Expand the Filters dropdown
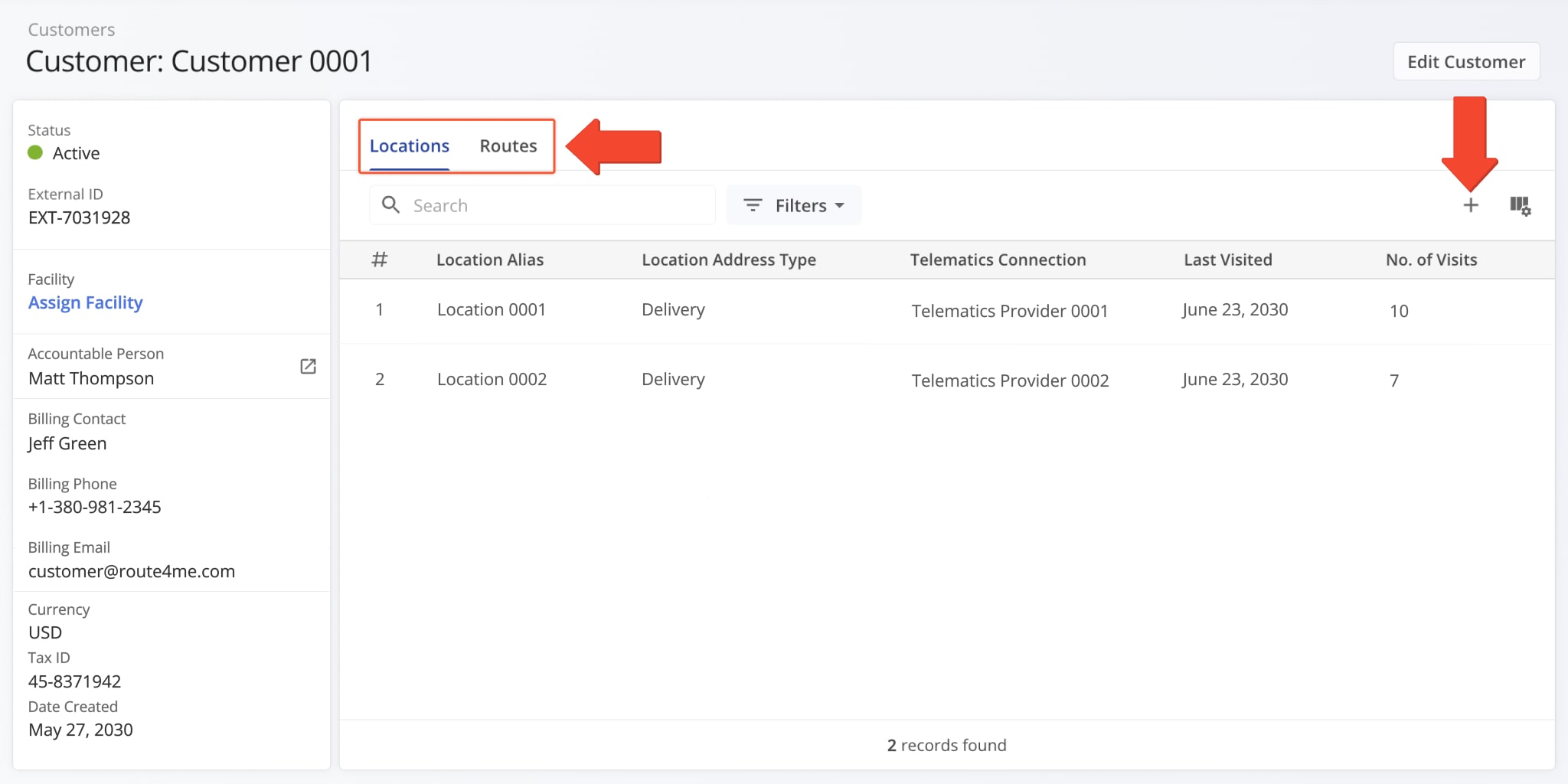Viewport: 1568px width, 784px height. coord(794,205)
